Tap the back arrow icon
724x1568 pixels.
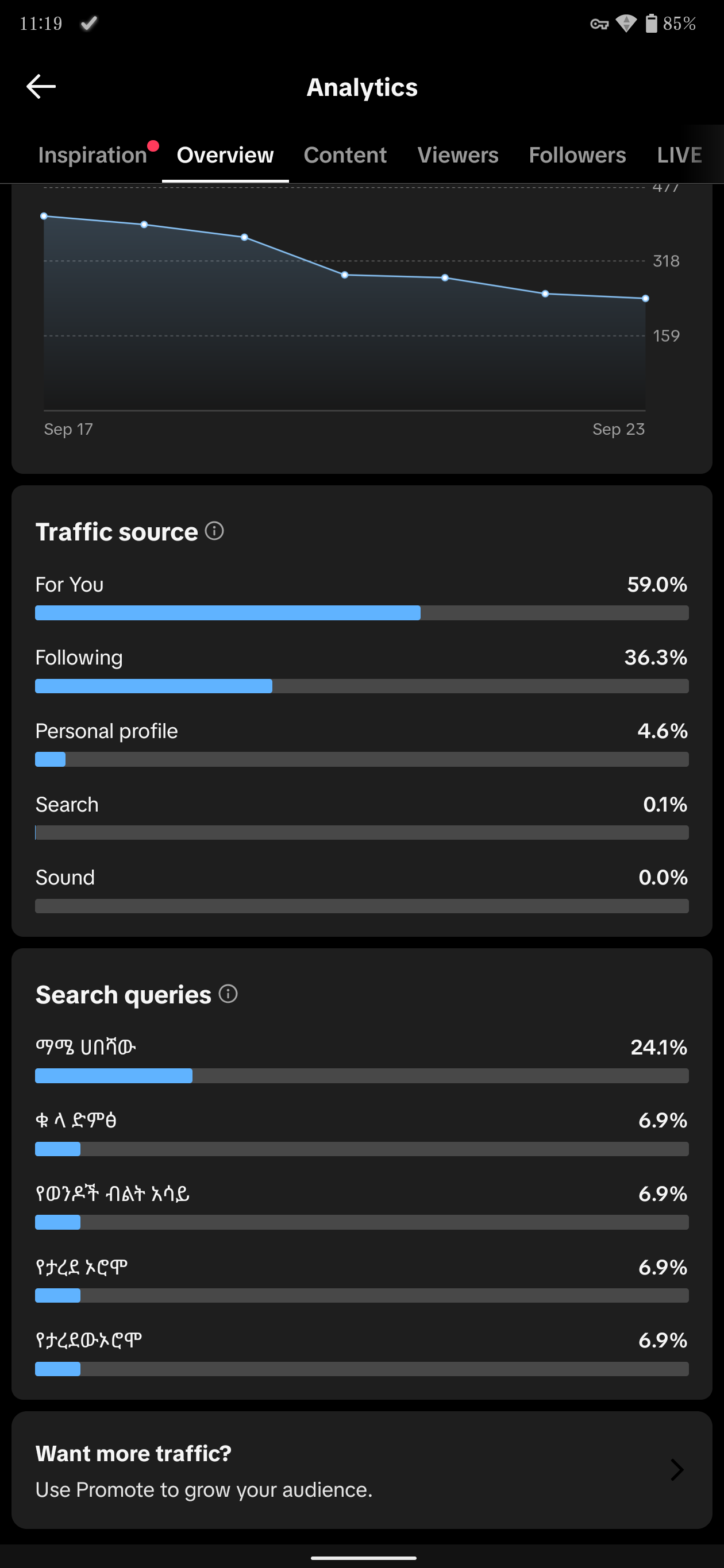coord(41,86)
